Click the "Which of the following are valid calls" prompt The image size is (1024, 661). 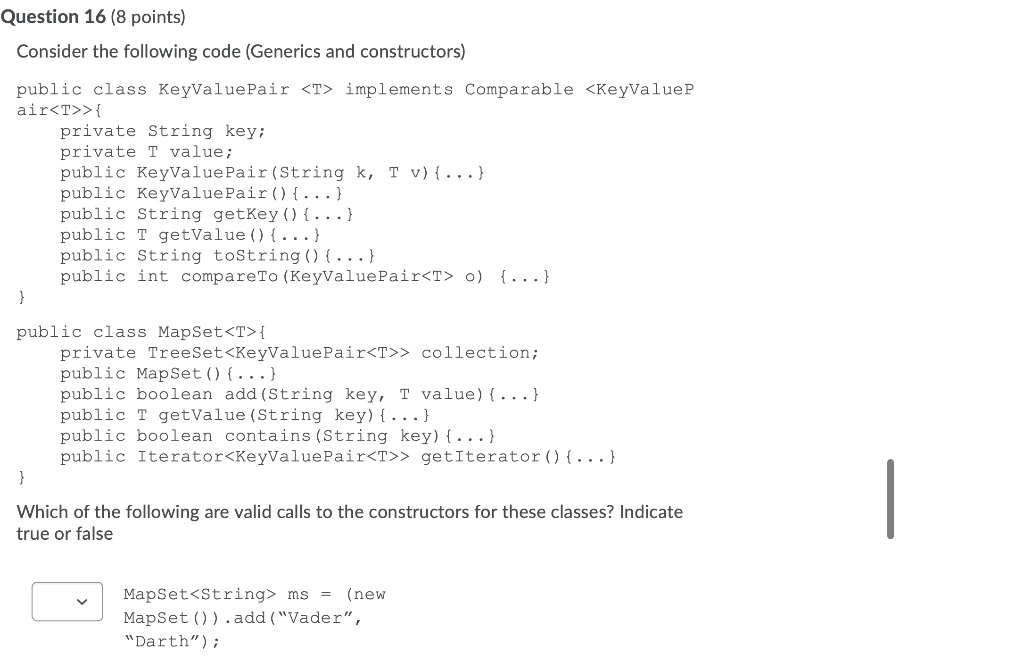349,523
